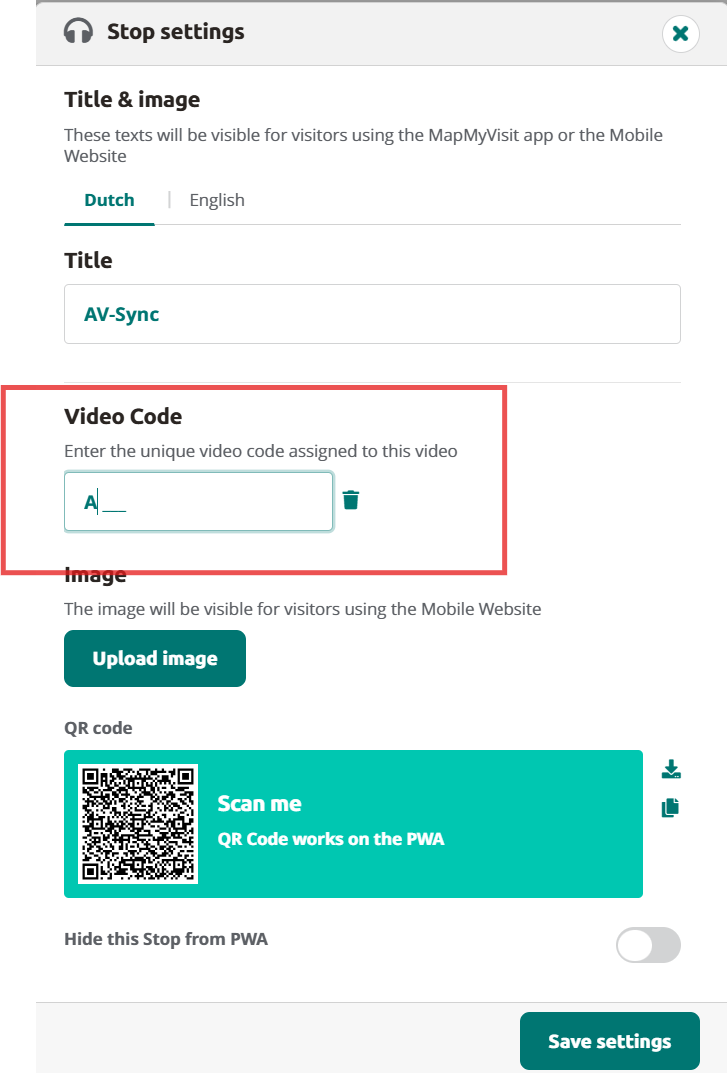Download the QR code

(671, 769)
